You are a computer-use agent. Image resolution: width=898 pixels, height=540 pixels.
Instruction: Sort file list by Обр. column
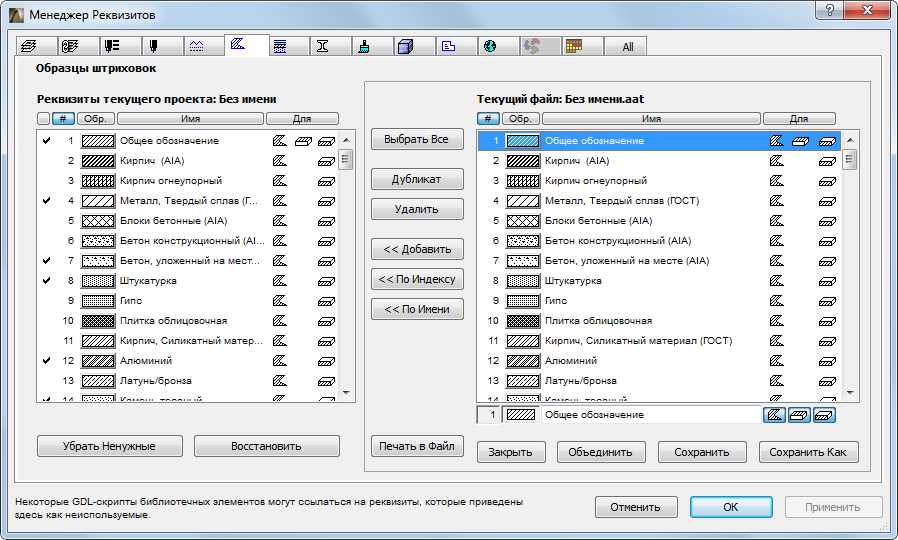[x=521, y=119]
